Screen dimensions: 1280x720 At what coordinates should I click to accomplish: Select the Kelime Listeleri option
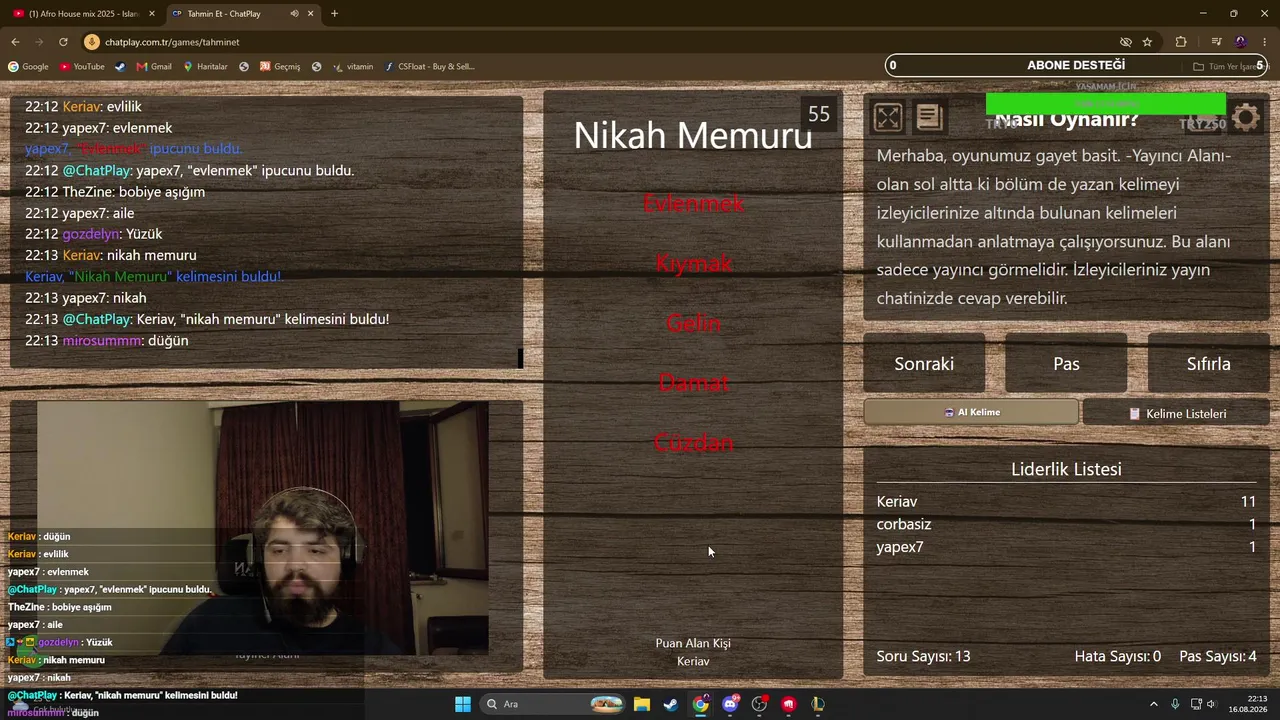(1176, 413)
